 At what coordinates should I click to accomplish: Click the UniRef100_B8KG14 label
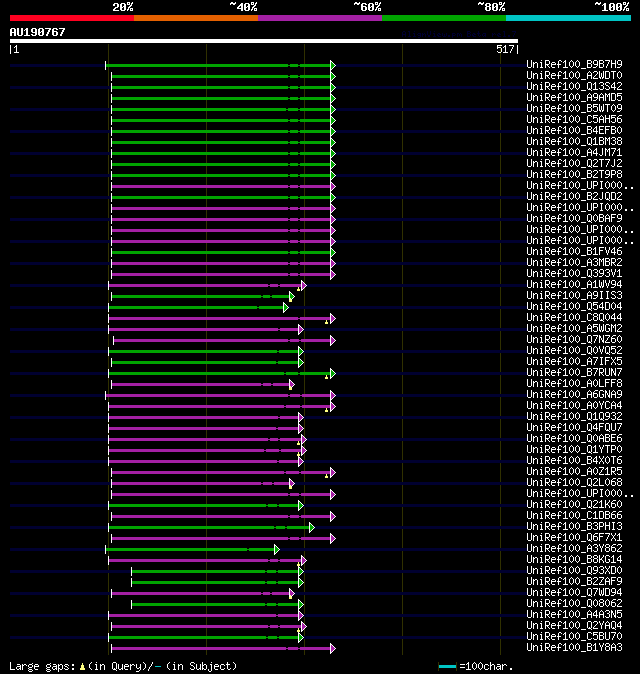click(574, 560)
